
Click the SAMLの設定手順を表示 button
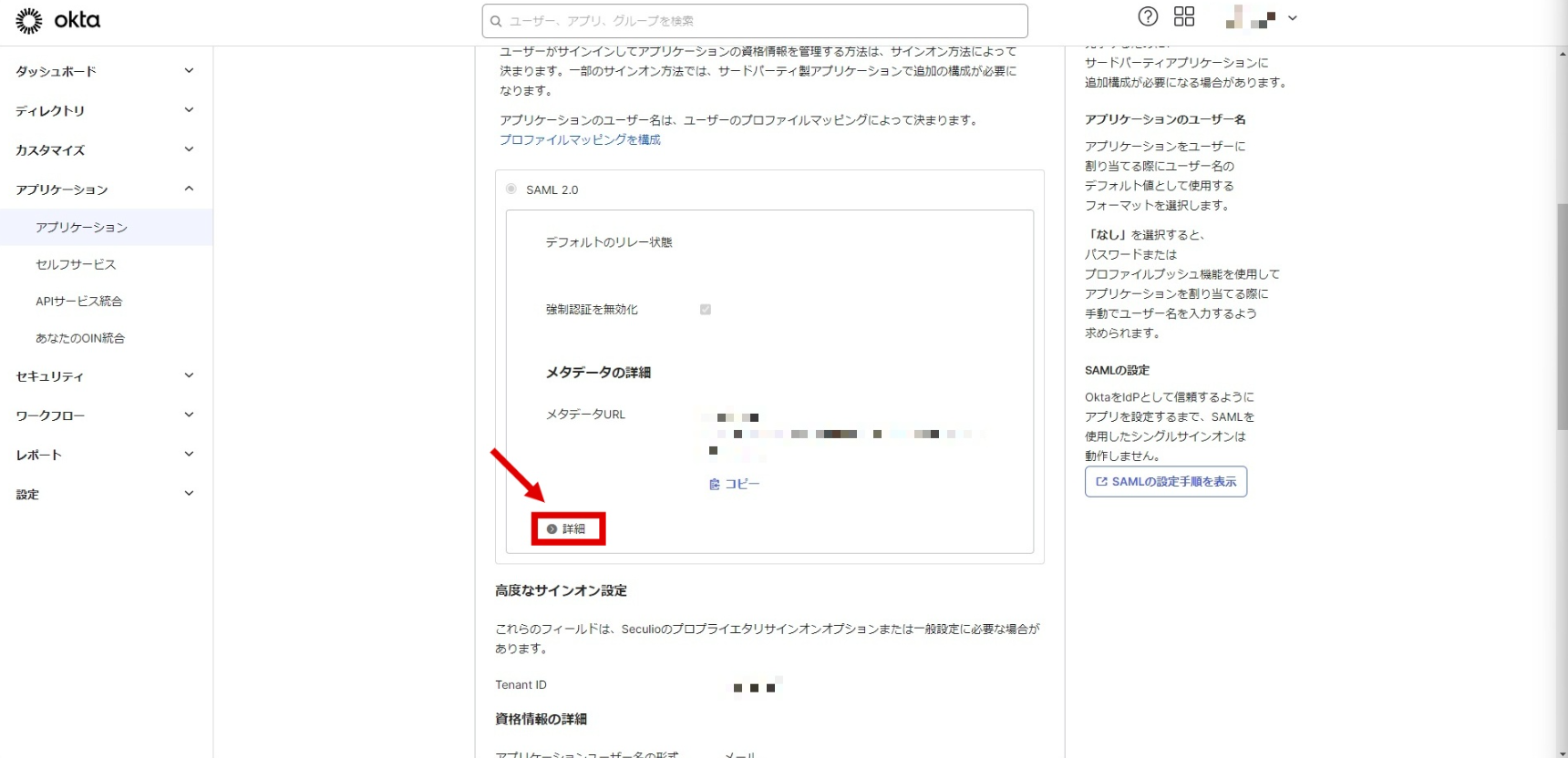pyautogui.click(x=1165, y=482)
